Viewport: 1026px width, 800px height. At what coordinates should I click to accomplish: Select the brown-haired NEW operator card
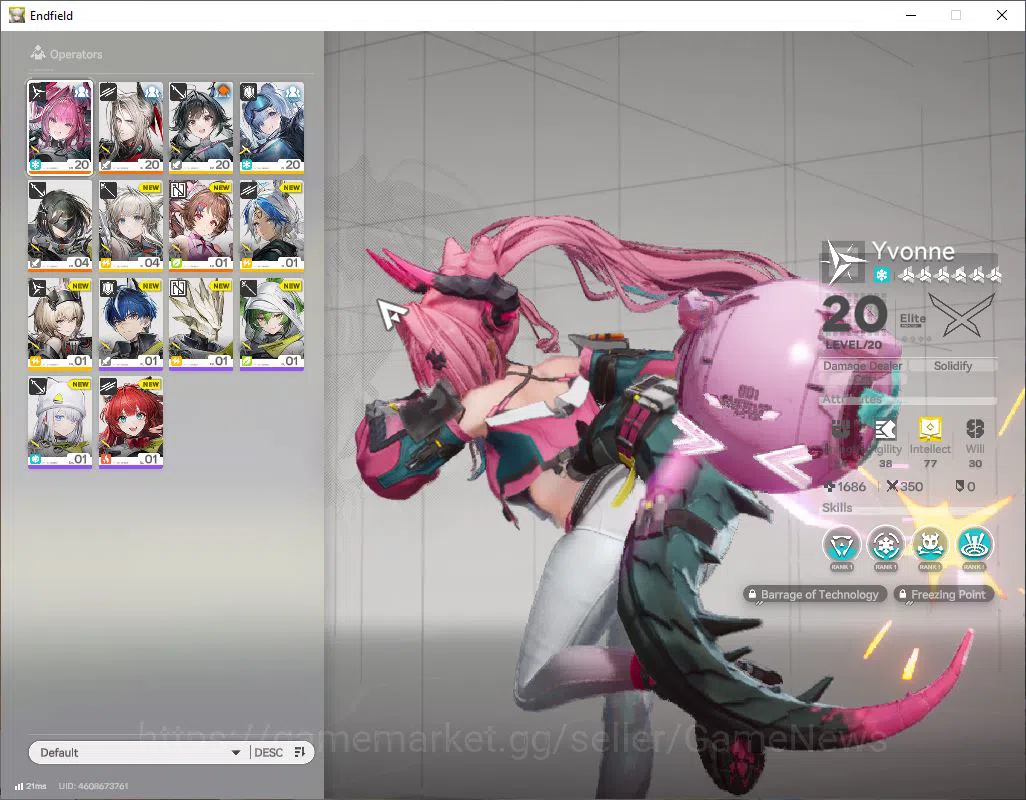point(201,226)
